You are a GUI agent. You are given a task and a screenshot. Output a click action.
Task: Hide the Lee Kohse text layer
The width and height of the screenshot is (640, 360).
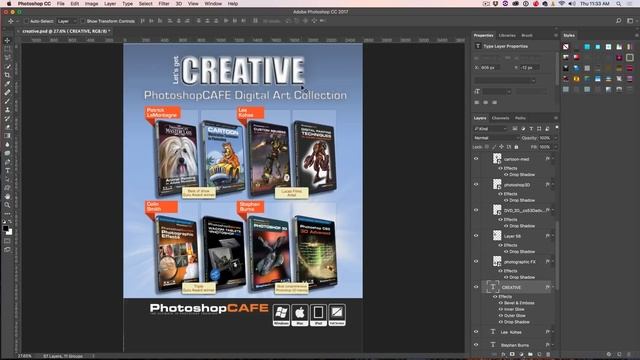coord(476,332)
